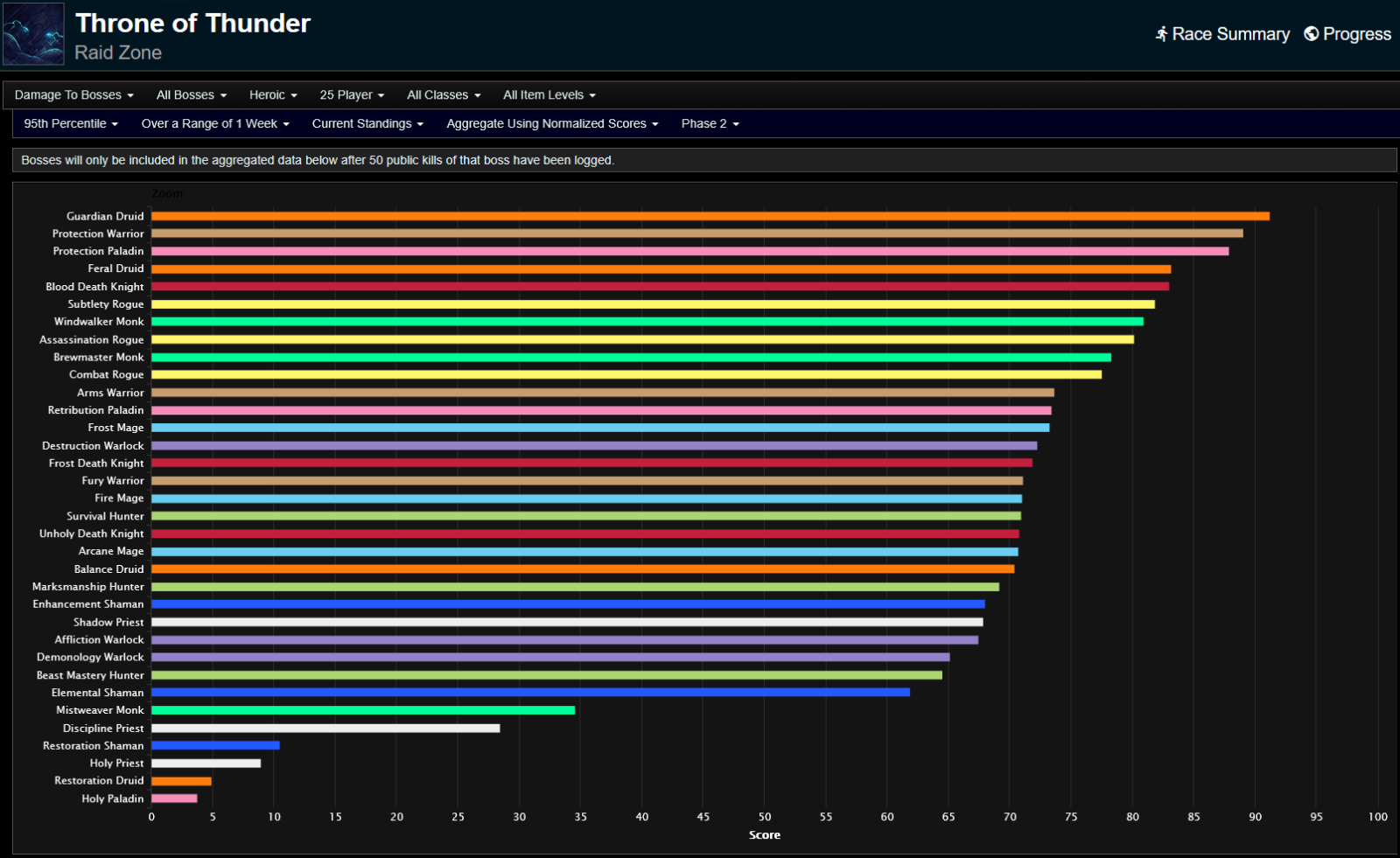Click the Race Summary running-man icon
This screenshot has height=858, width=1400.
tap(1161, 34)
